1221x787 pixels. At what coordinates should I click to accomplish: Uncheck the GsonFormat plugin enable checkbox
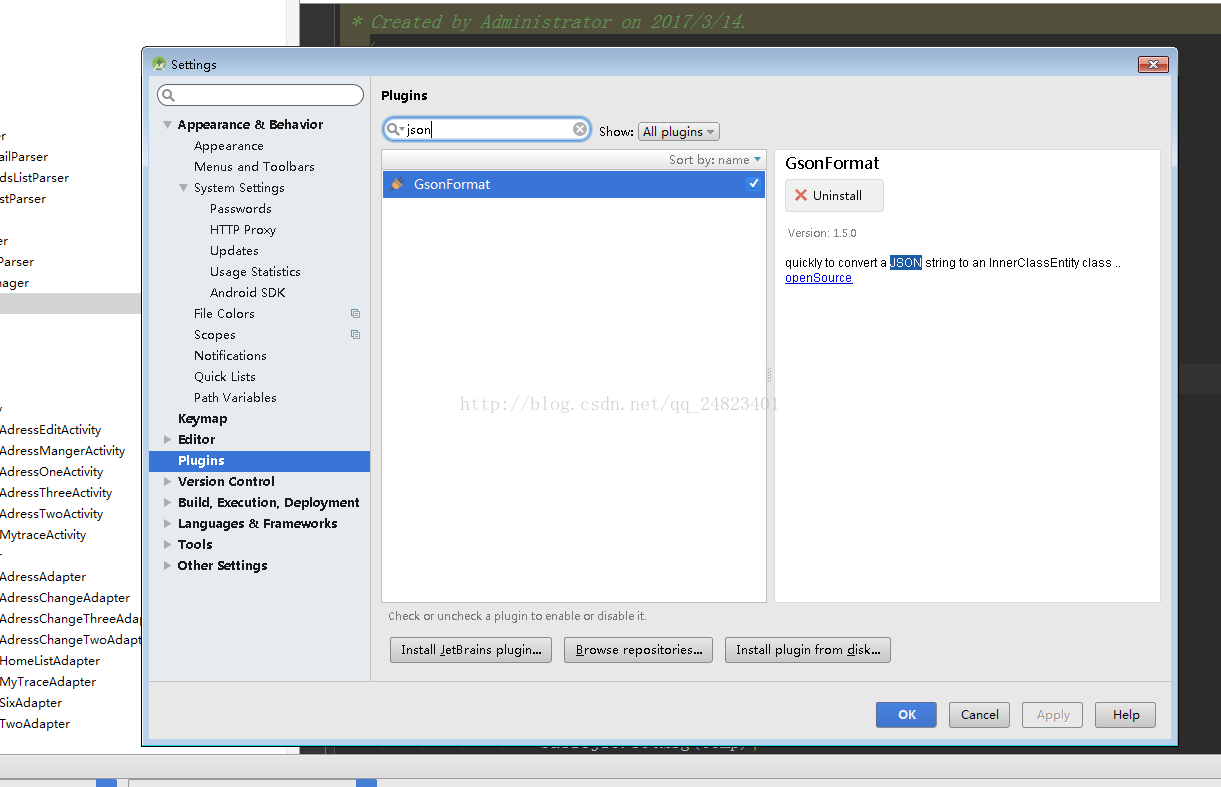(753, 184)
